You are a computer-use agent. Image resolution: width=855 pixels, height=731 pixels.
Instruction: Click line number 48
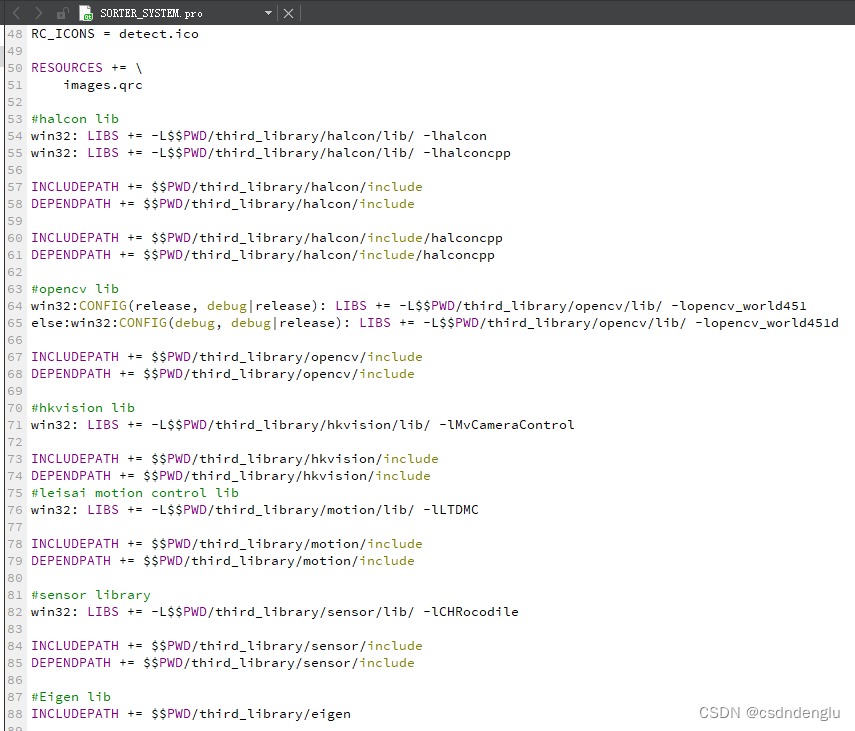point(15,34)
